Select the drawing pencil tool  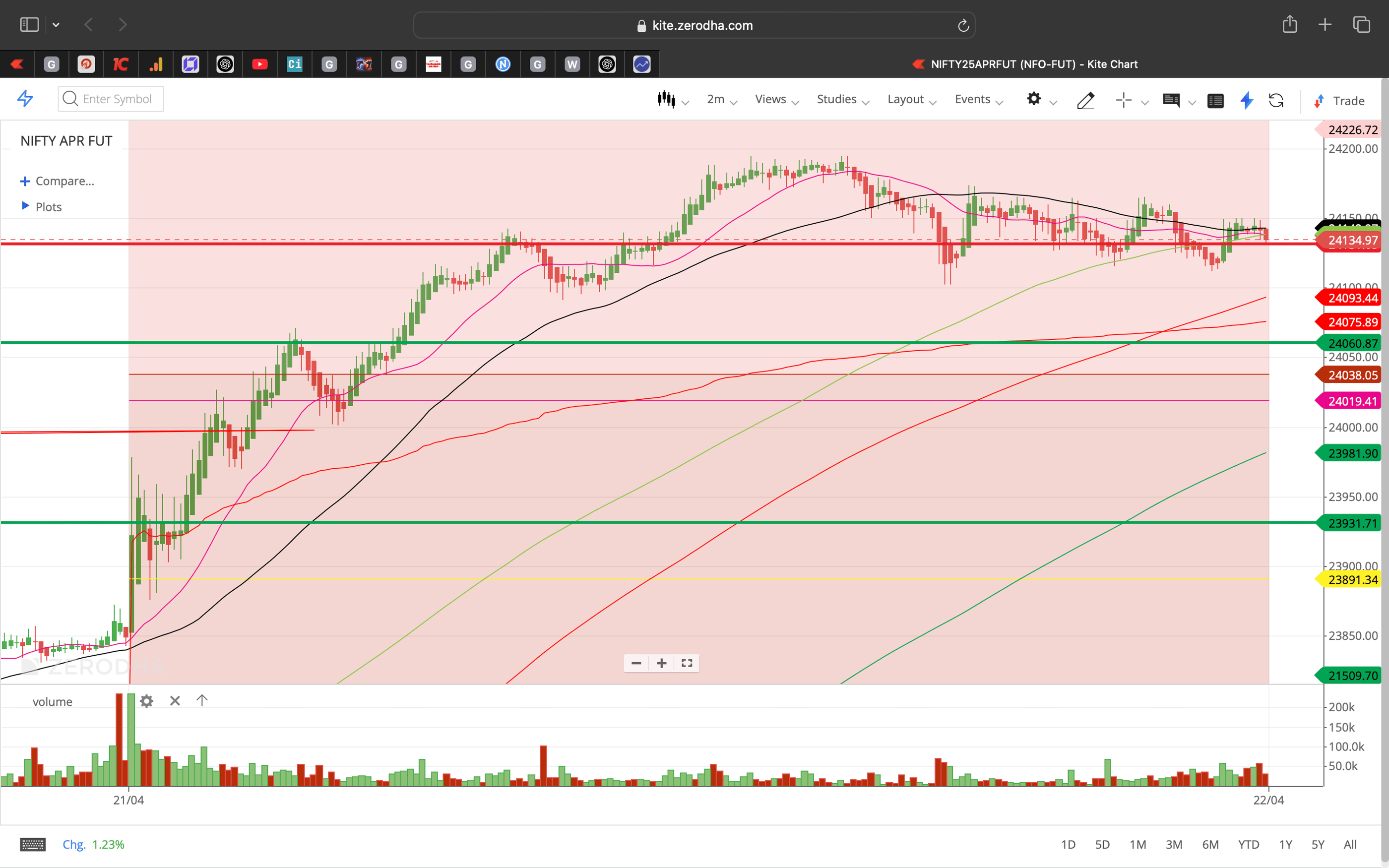(x=1085, y=100)
